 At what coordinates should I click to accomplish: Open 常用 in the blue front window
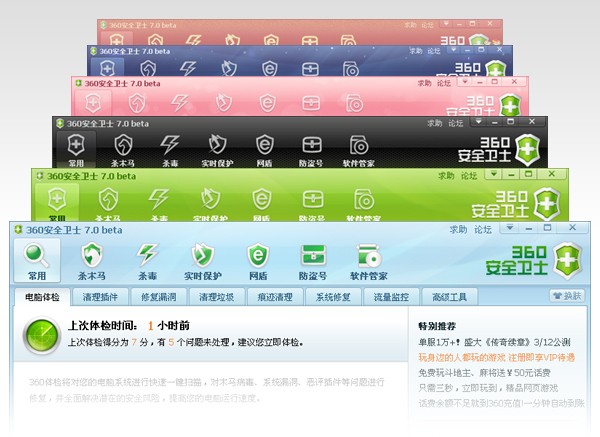(37, 261)
